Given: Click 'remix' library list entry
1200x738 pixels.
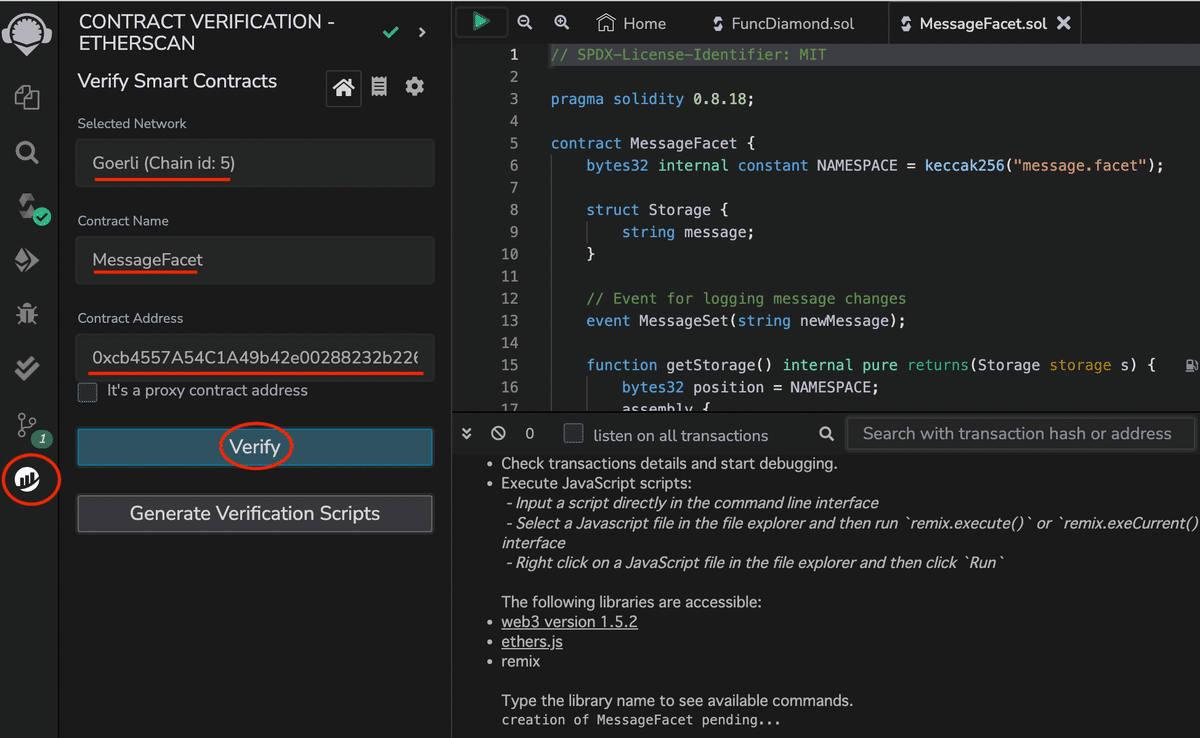Looking at the screenshot, I should pos(520,662).
